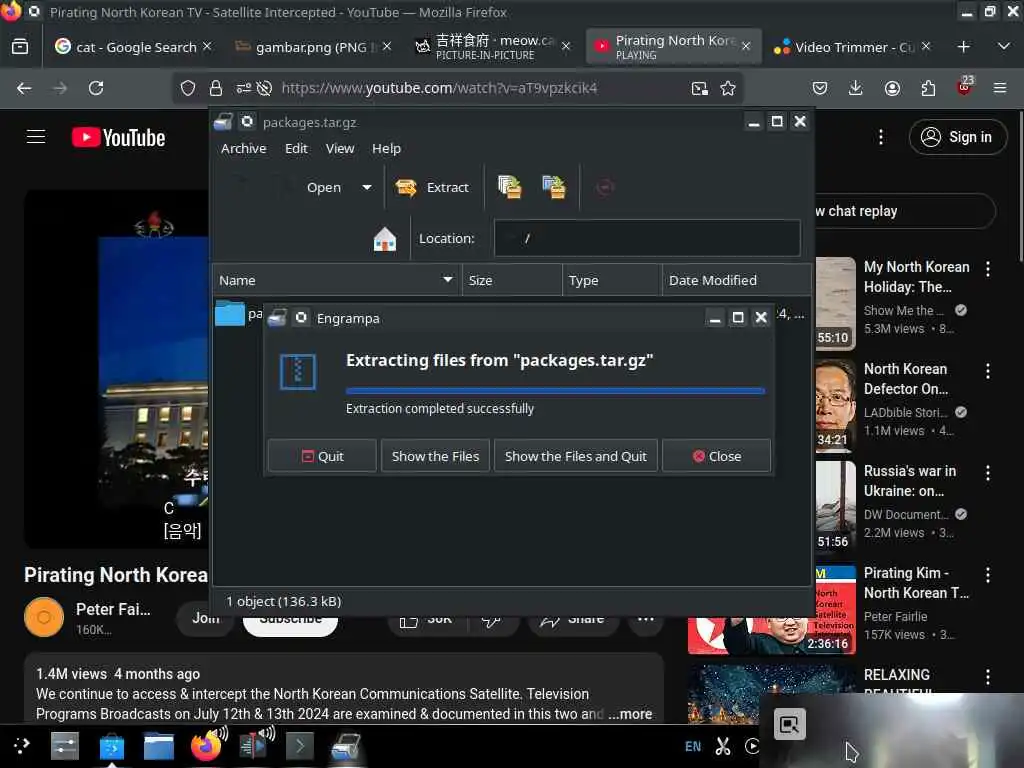Screen dimensions: 1024x768
Task: Open Firefox View icon at tab bar start
Action: coord(20,46)
